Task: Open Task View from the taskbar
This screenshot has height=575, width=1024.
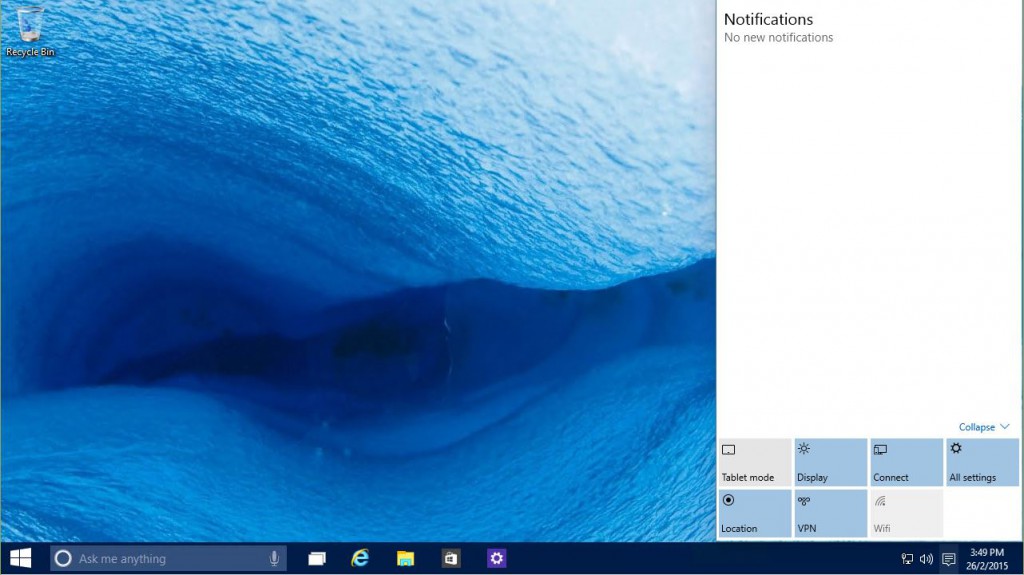Action: pyautogui.click(x=317, y=559)
